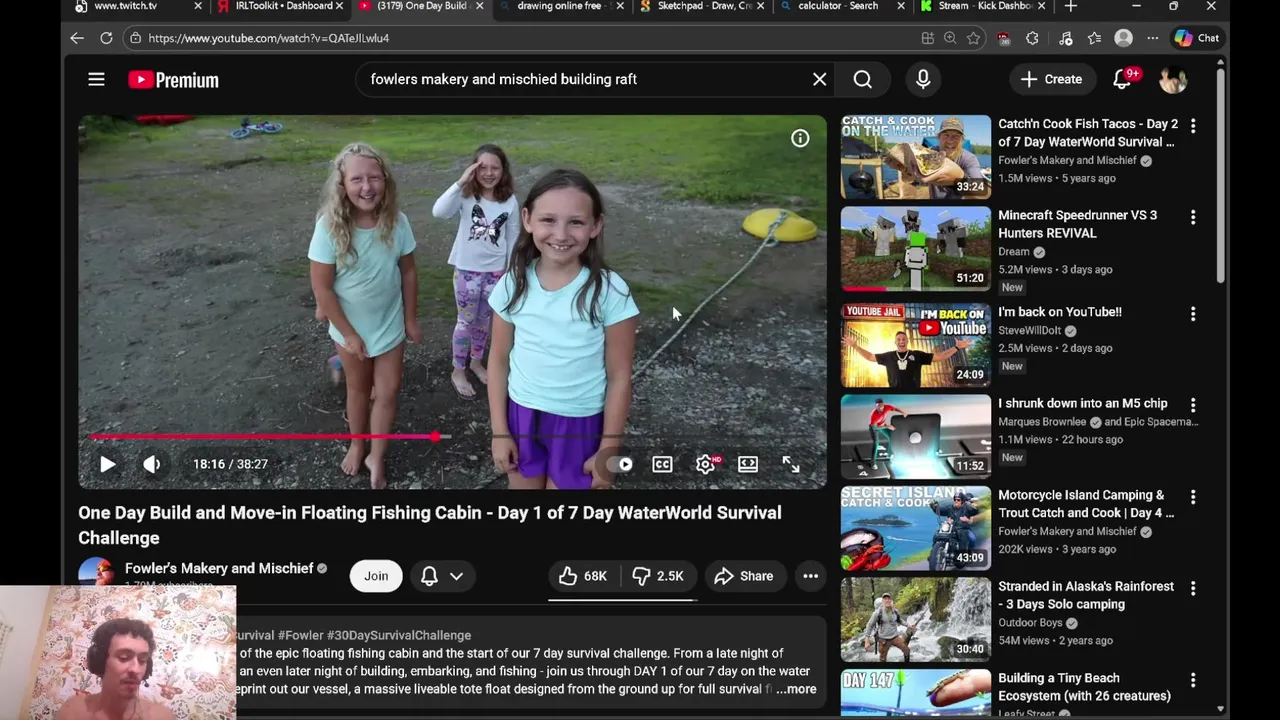Open Catch'n Cook Fish Tacos video
The height and width of the screenshot is (720, 1280).
pyautogui.click(x=1088, y=133)
